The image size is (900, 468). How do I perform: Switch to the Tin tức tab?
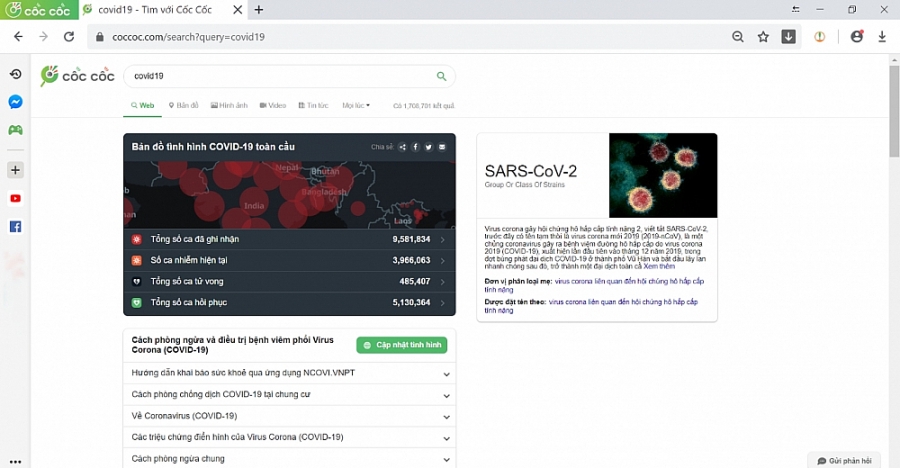point(314,105)
